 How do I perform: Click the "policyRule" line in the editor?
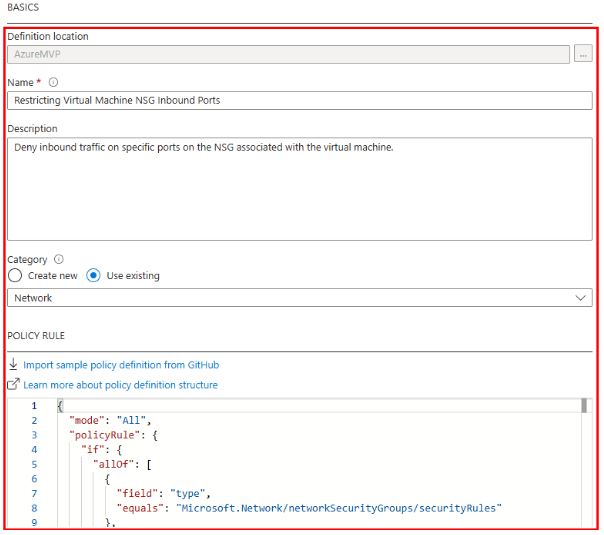pyautogui.click(x=113, y=435)
